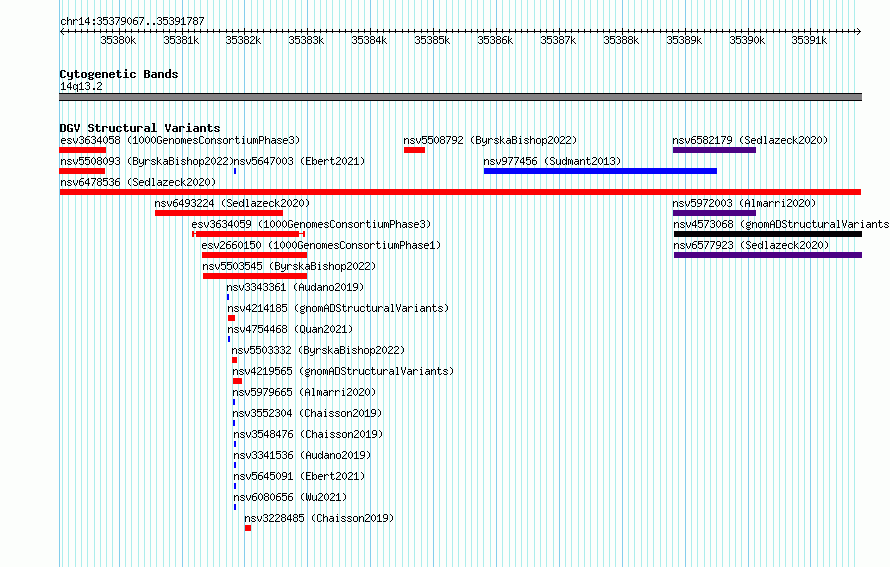Viewport: 890px width, 567px height.
Task: Open label nsv4754468 (Quan2021)
Action: 290,329
